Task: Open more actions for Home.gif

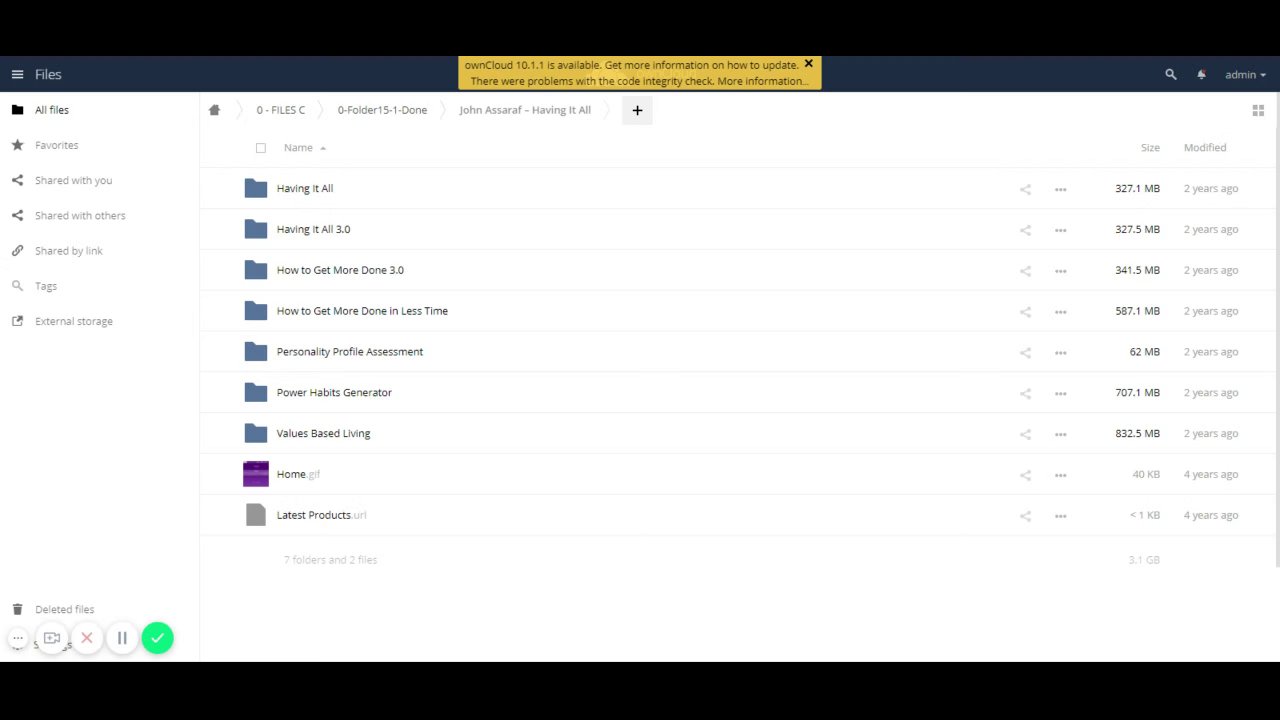Action: point(1060,475)
